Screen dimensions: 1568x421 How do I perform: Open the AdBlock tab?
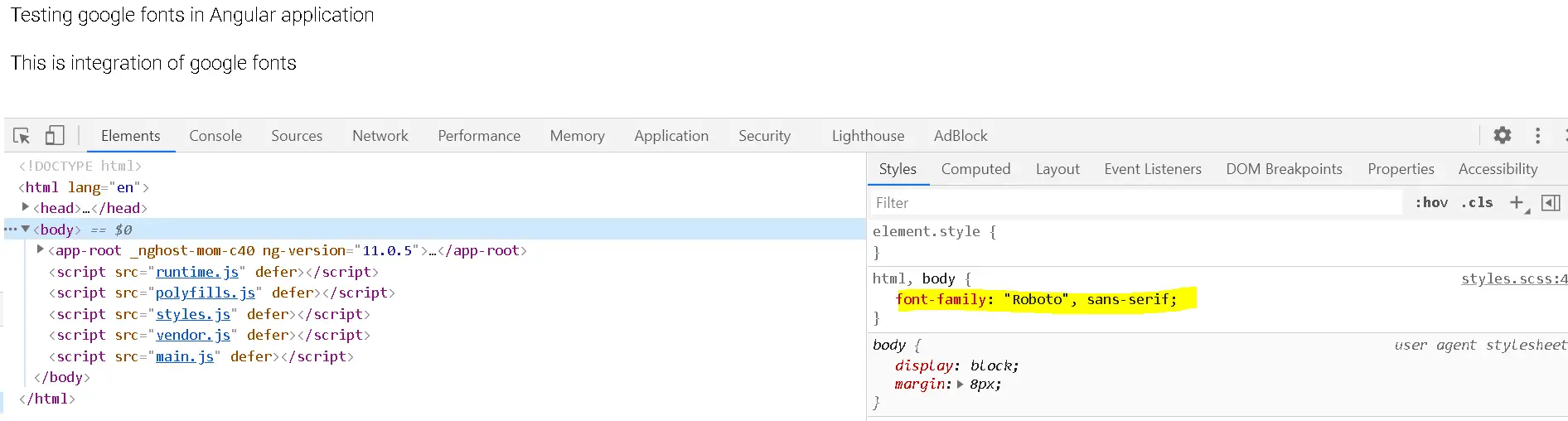tap(961, 136)
